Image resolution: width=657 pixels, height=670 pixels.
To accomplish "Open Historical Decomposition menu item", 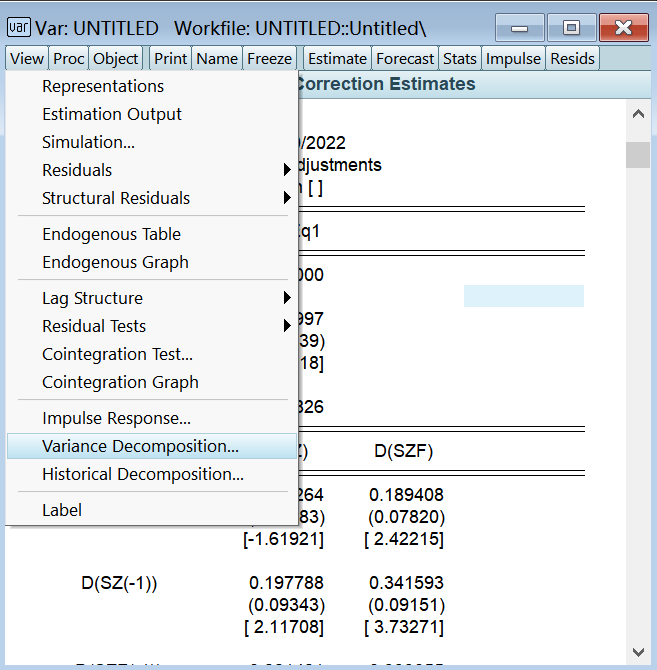I will (143, 474).
